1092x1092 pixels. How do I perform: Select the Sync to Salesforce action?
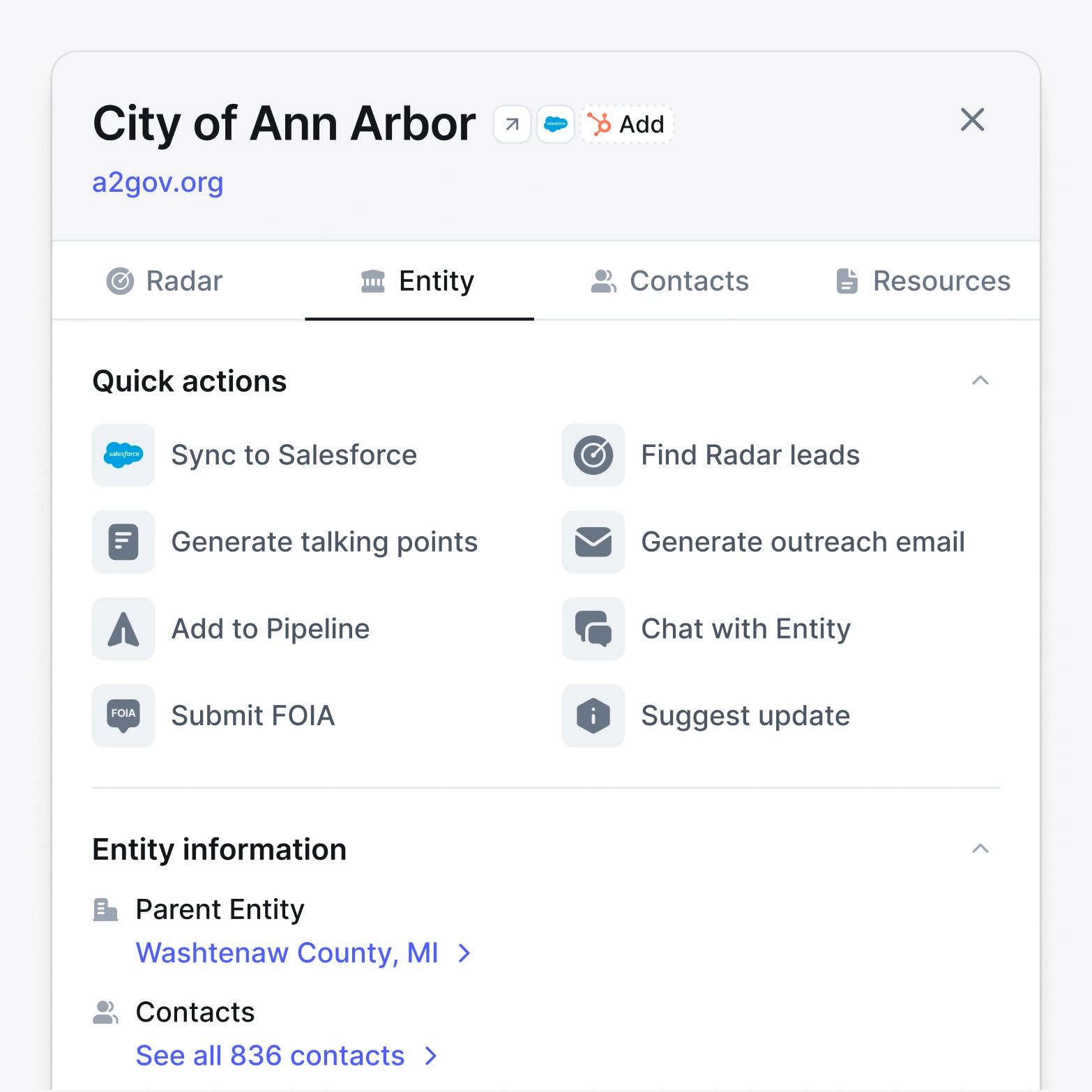294,455
